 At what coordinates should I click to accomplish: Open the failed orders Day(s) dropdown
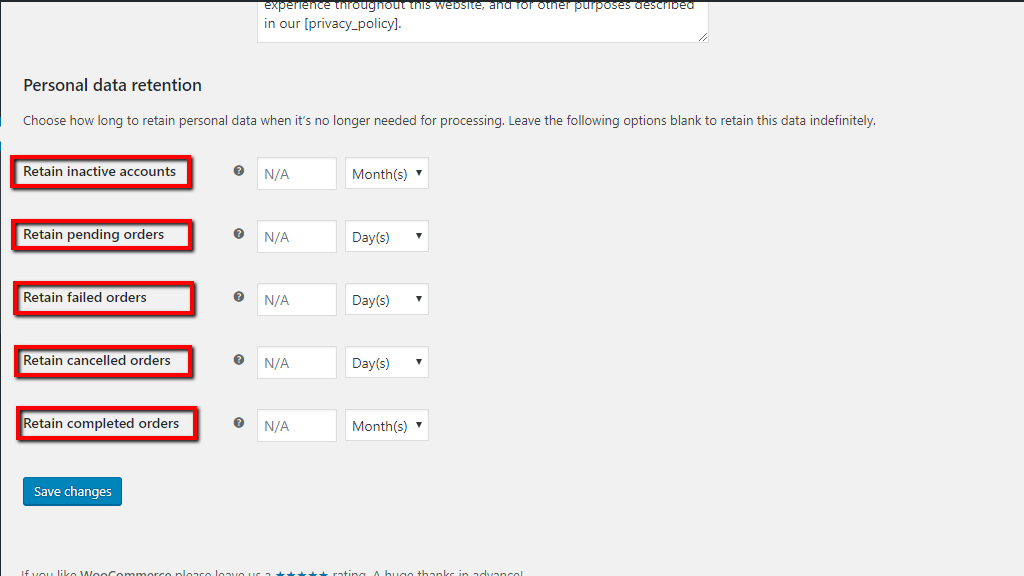(386, 299)
